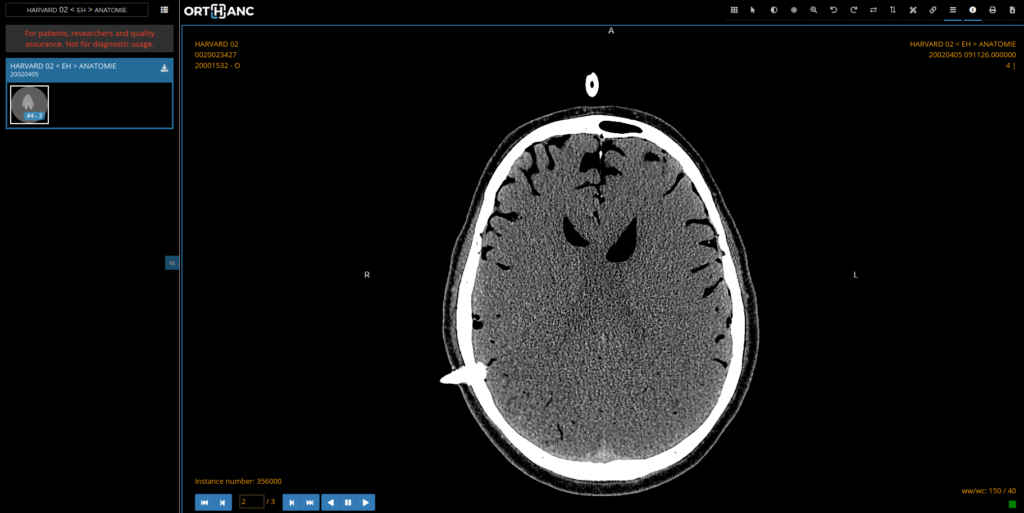Rotate image left with counterclockwise arrow
The height and width of the screenshot is (513, 1024).
coord(833,10)
